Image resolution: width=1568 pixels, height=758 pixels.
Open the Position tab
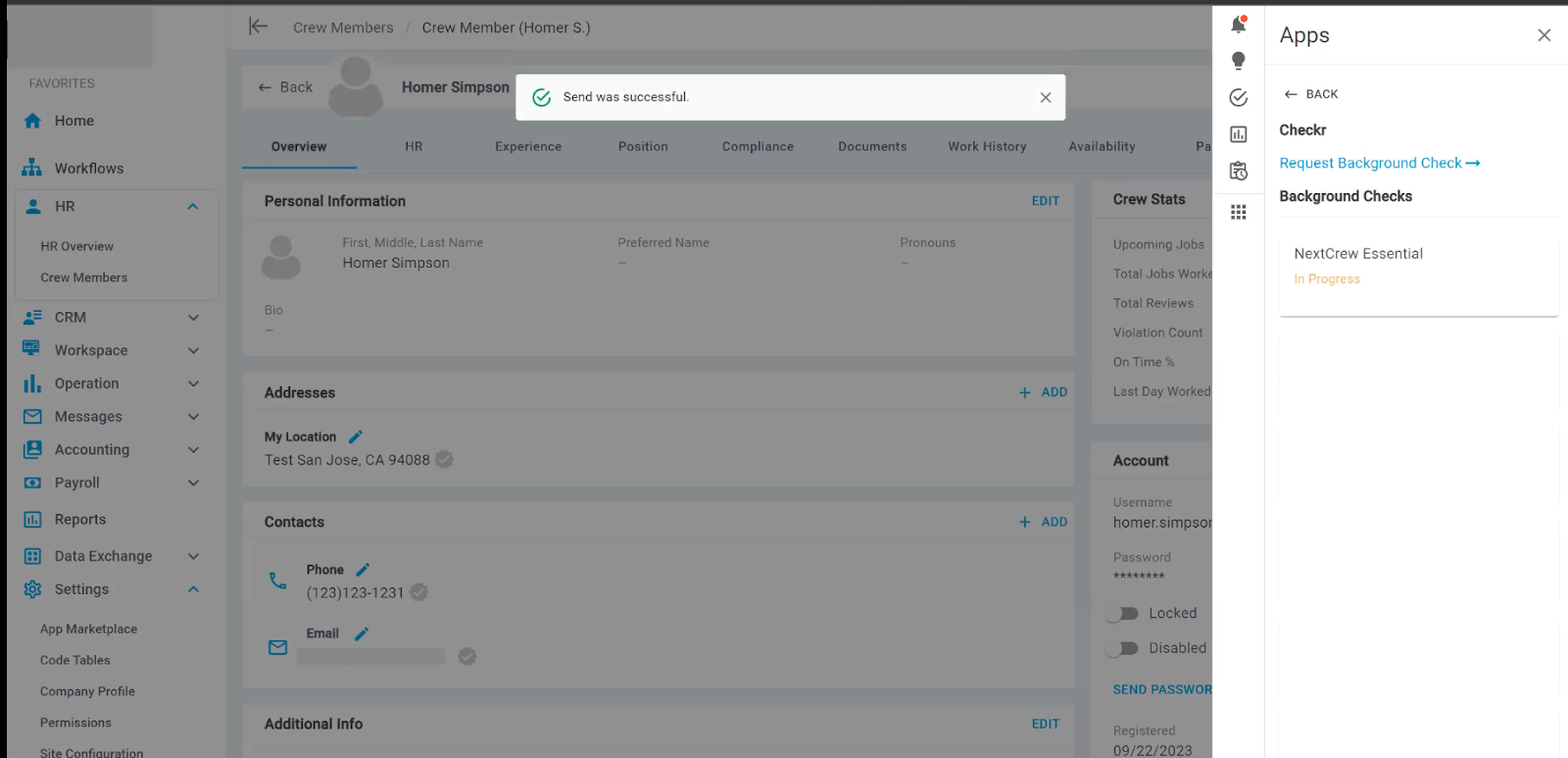(x=643, y=146)
